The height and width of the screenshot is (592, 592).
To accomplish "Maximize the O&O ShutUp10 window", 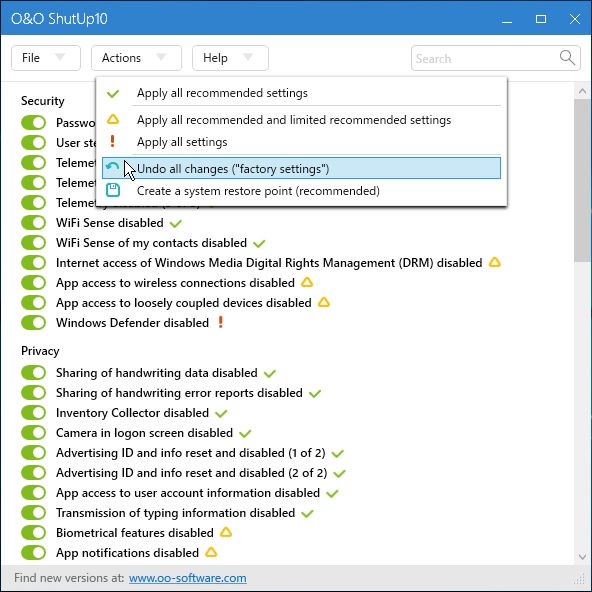I will pyautogui.click(x=541, y=18).
